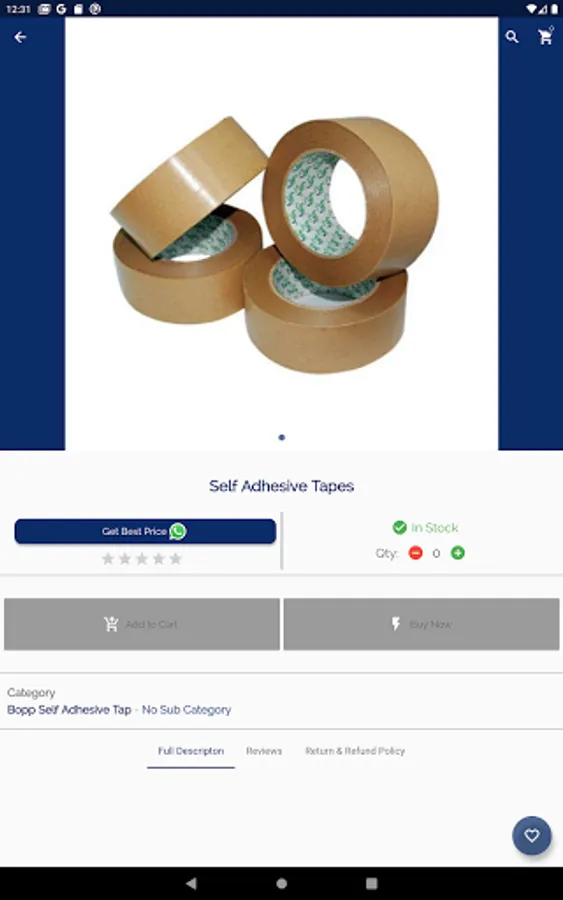
Task: Click Get Best Price button
Action: pyautogui.click(x=145, y=532)
